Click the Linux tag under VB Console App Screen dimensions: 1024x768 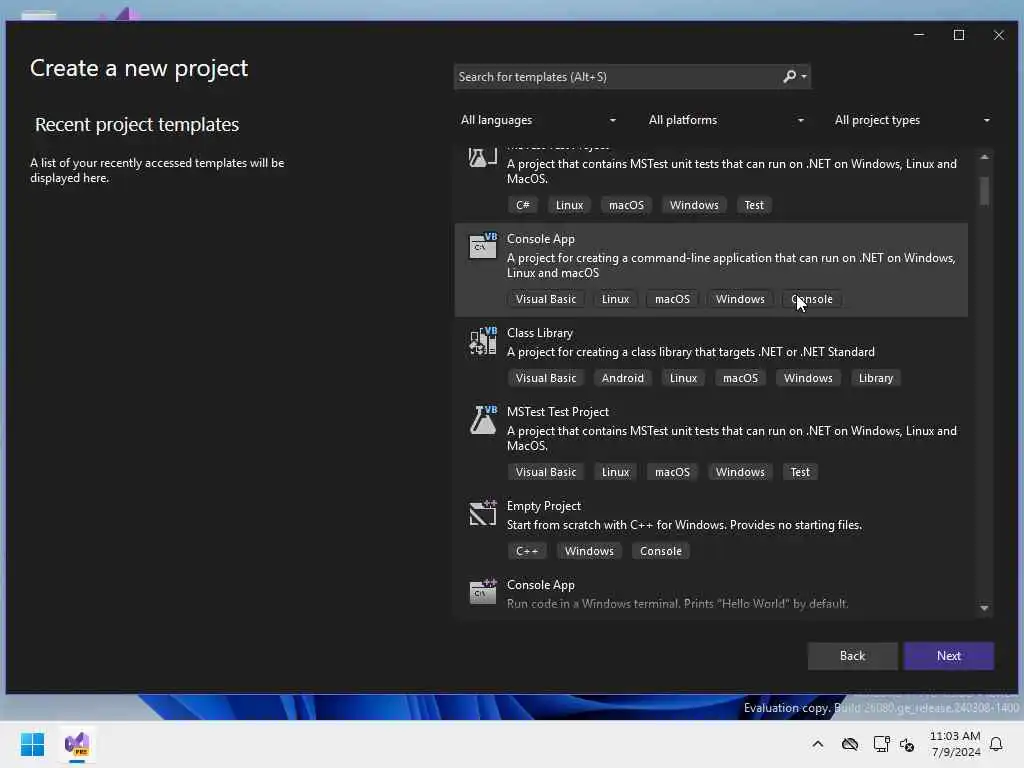point(615,299)
